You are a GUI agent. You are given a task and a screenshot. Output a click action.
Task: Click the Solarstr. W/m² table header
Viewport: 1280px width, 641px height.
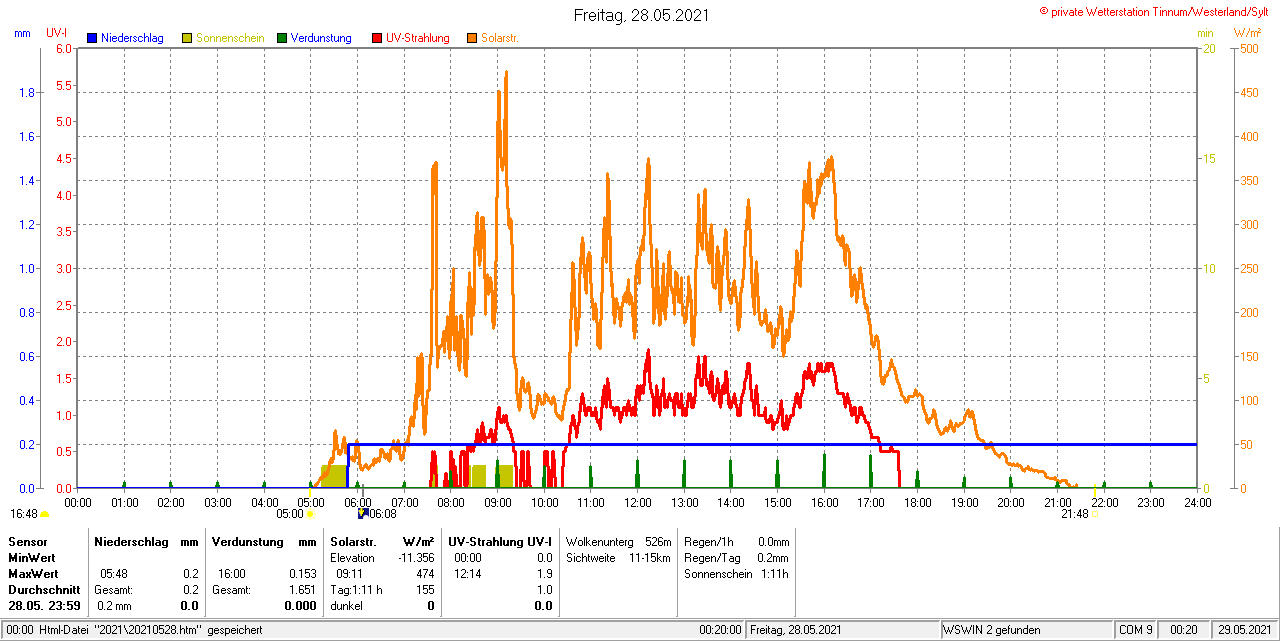click(382, 541)
